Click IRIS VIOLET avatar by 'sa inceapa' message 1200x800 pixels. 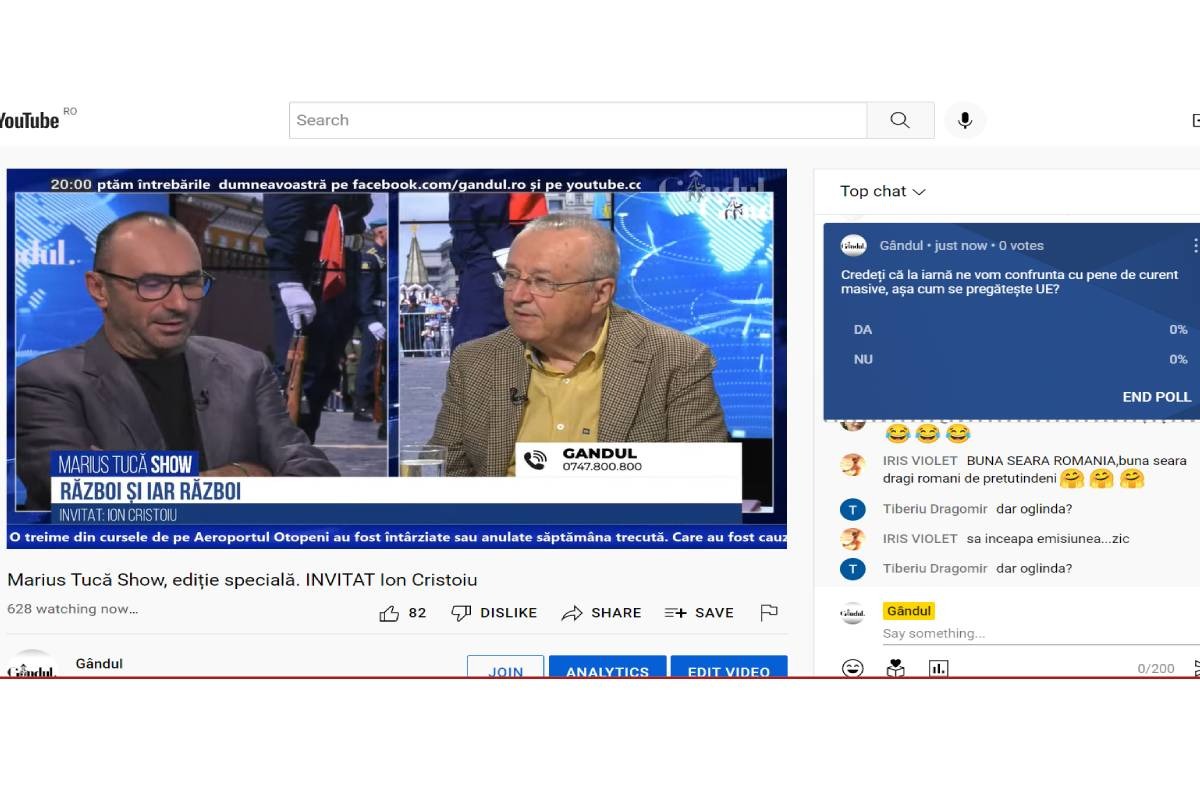(x=852, y=539)
